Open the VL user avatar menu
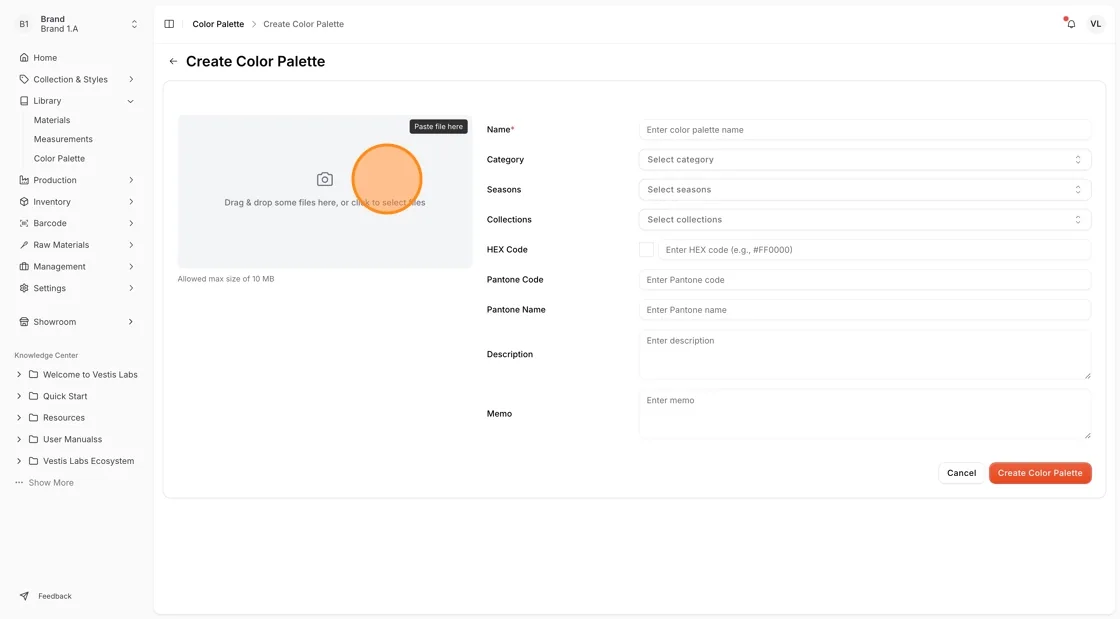The width and height of the screenshot is (1120, 619). [x=1095, y=24]
